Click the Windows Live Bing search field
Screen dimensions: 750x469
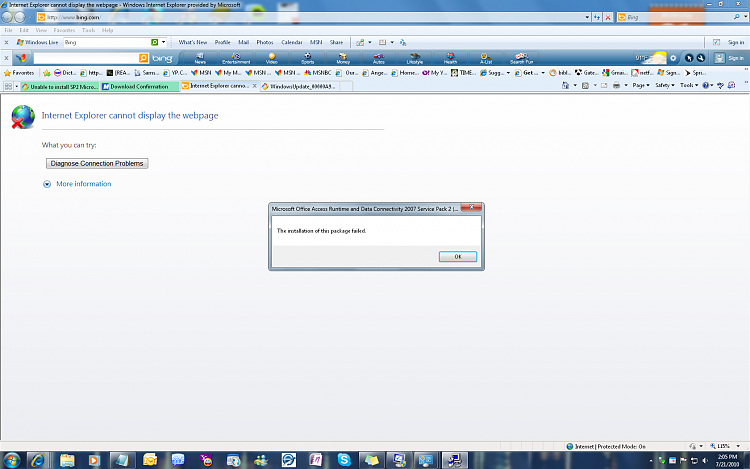tap(107, 42)
